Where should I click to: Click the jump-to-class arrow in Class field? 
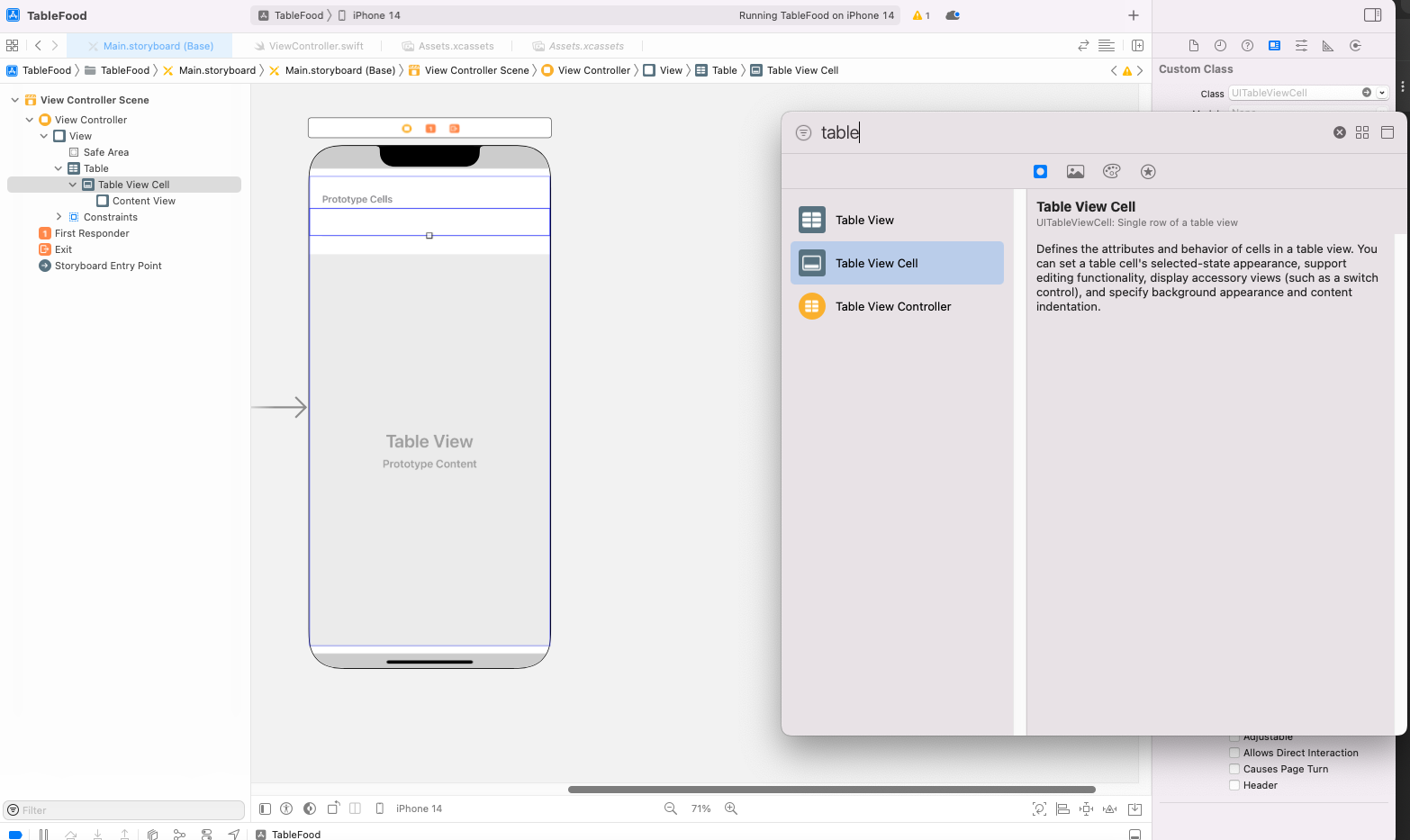[1367, 93]
